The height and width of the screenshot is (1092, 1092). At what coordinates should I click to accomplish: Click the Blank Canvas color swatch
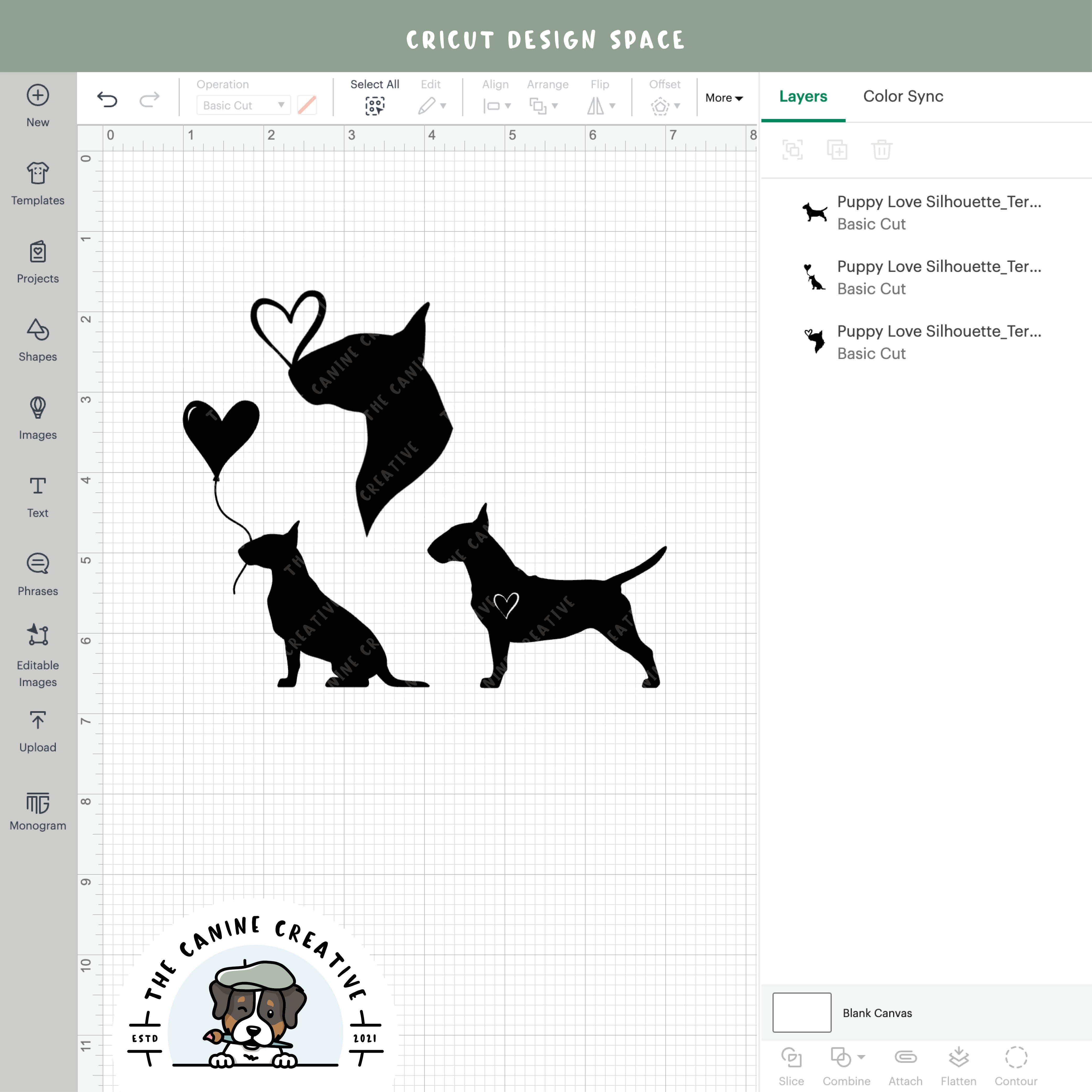801,1012
